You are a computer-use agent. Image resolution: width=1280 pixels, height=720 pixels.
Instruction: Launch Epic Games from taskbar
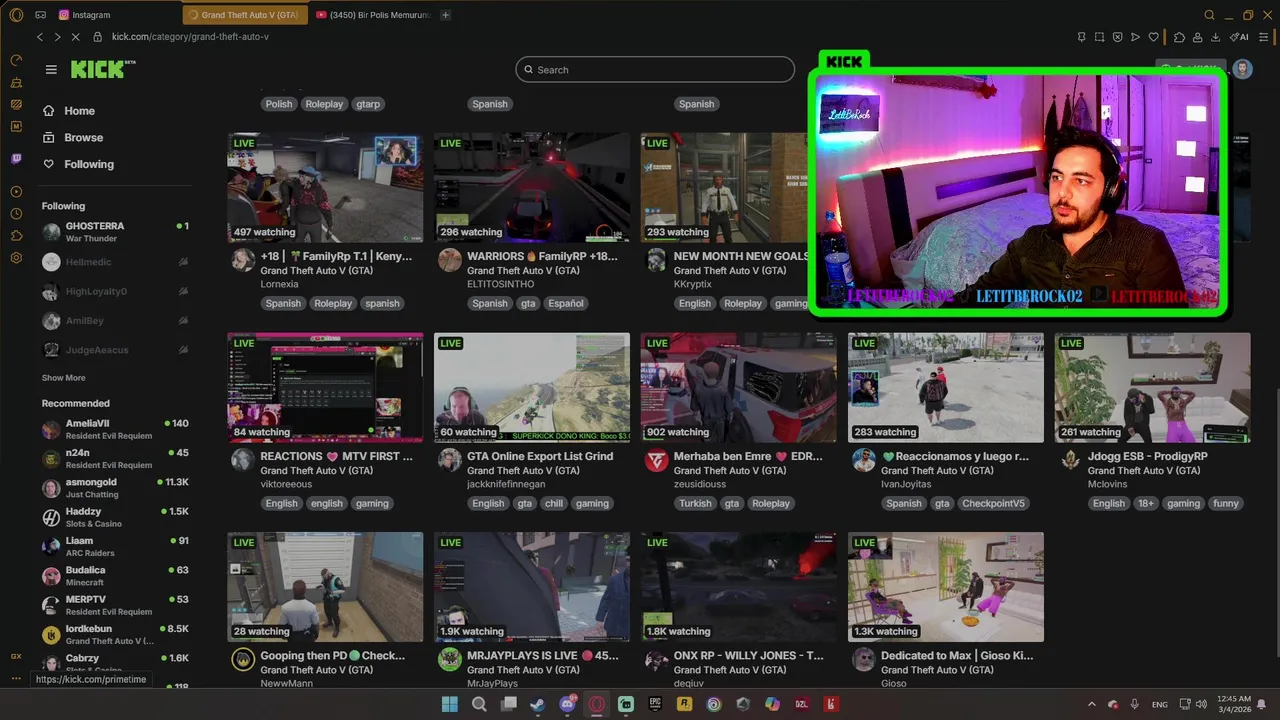(655, 704)
